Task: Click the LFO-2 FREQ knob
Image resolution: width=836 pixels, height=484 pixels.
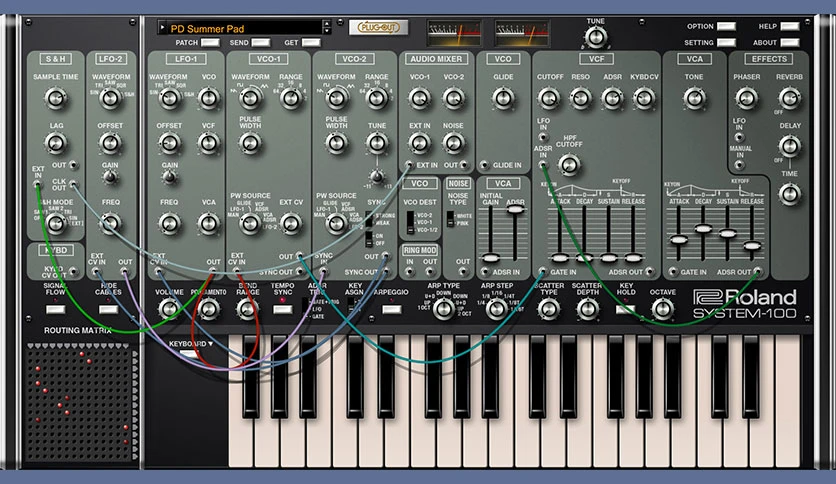Action: (x=110, y=223)
